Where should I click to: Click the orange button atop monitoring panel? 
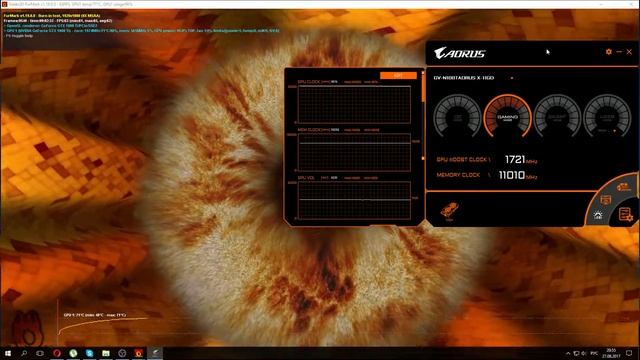click(398, 76)
